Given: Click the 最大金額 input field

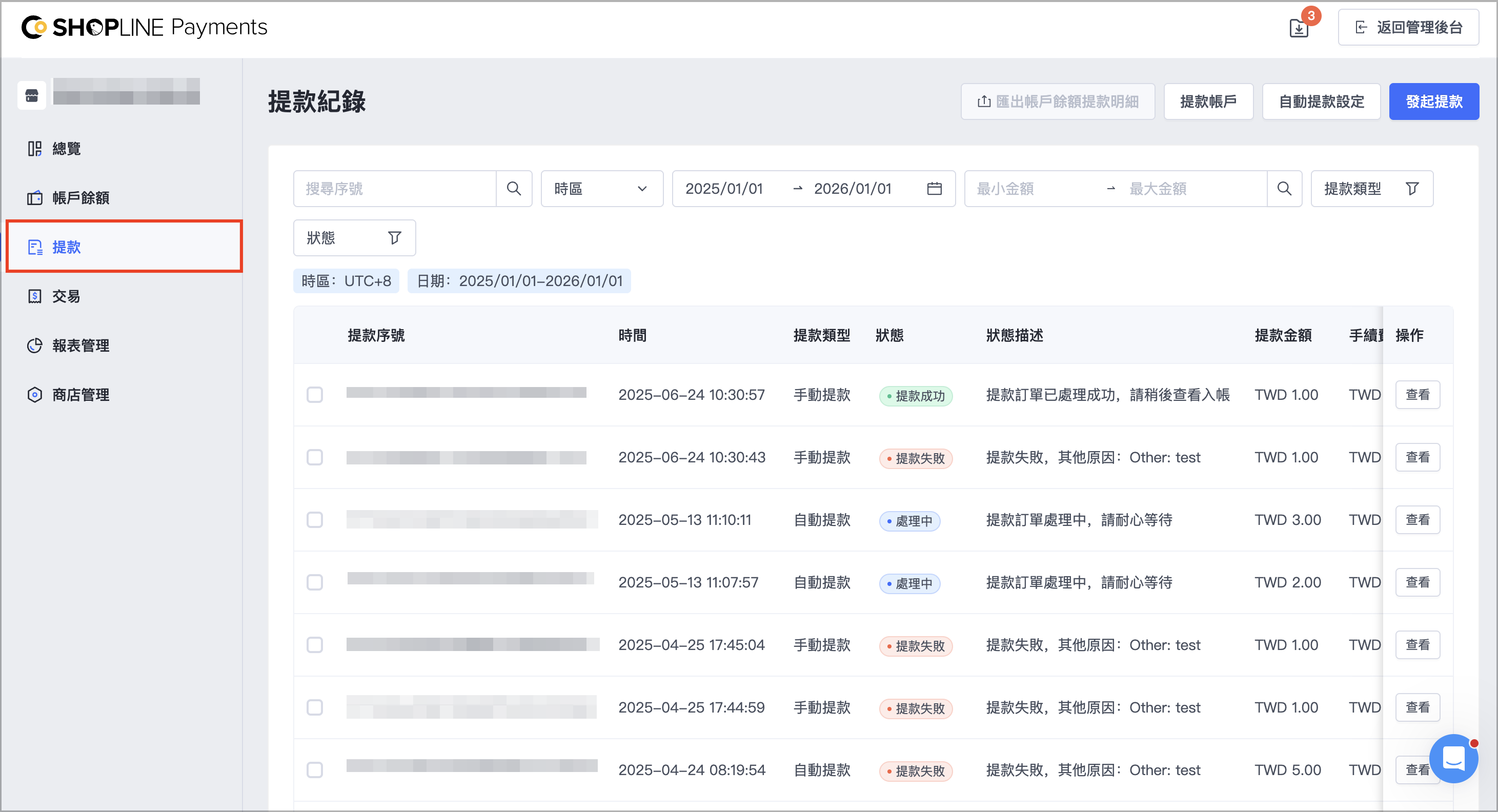Looking at the screenshot, I should click(1192, 189).
